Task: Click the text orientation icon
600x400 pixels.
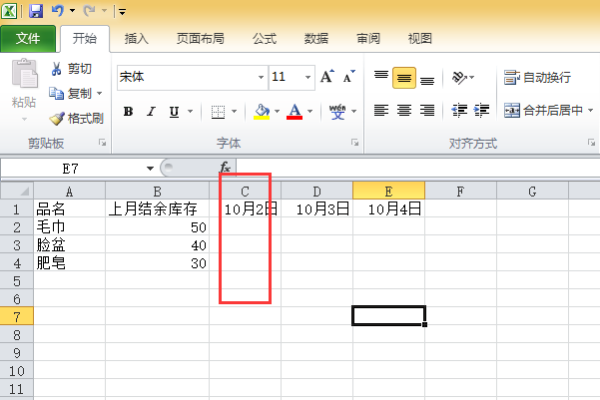Action: click(459, 77)
